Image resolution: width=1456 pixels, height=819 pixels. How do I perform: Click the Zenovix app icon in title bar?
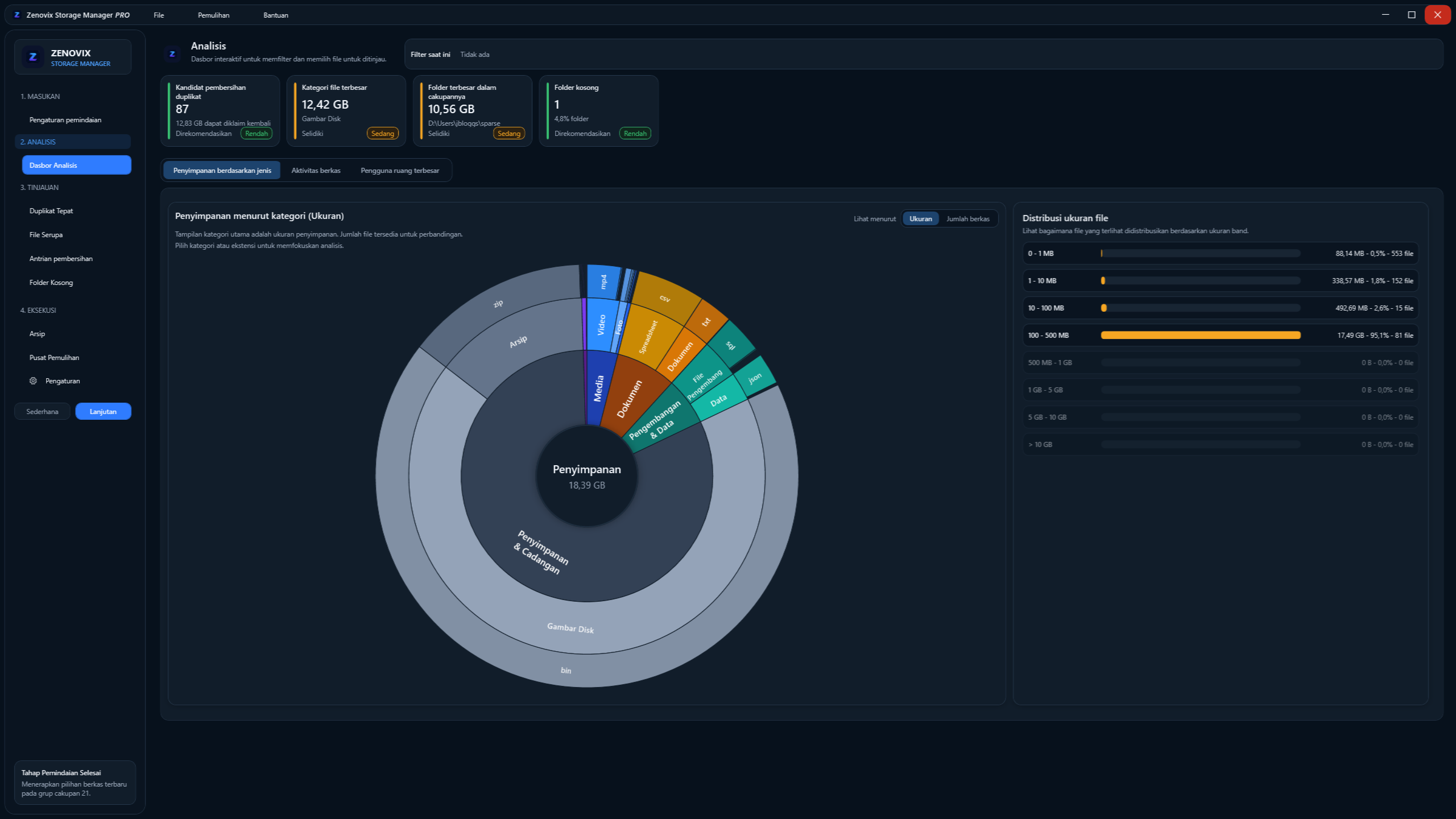(17, 15)
